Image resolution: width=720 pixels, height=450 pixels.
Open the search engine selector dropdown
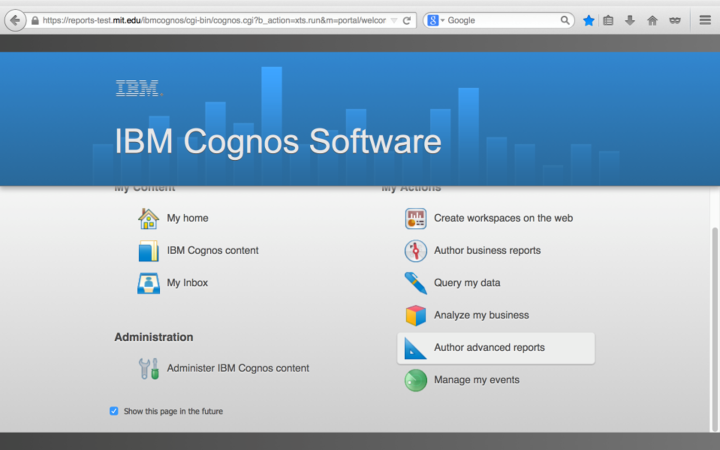point(436,20)
